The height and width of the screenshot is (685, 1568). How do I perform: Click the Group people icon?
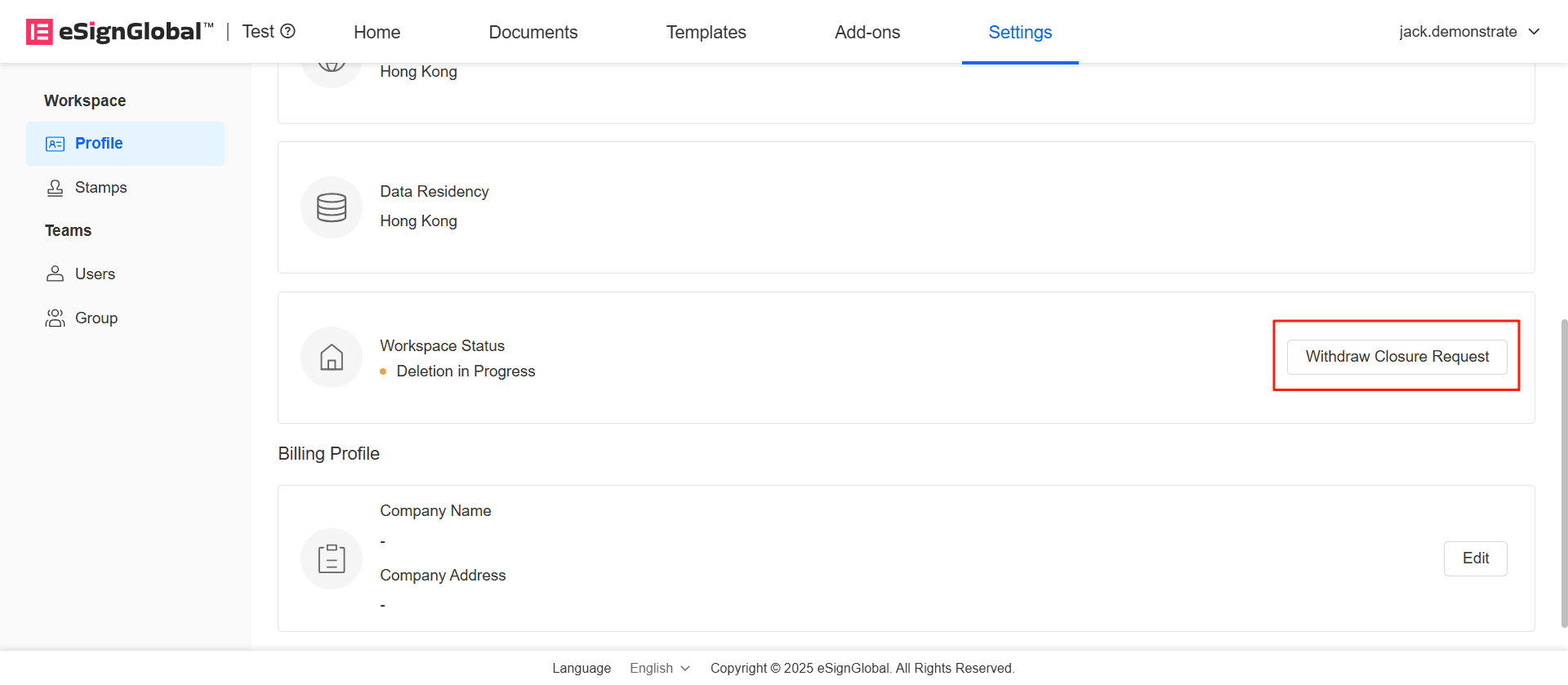tap(55, 318)
